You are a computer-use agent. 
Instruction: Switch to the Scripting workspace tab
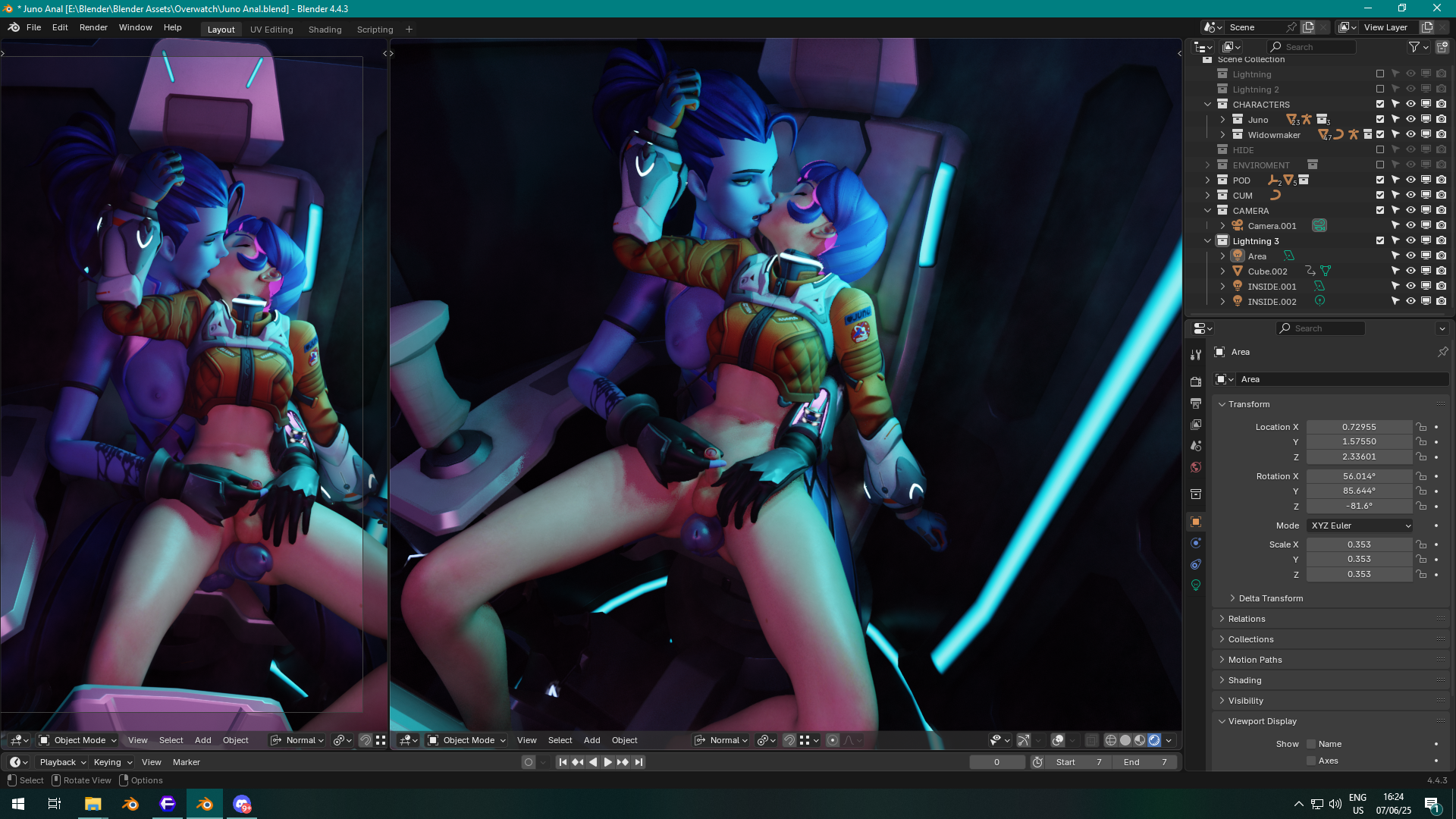coord(375,30)
